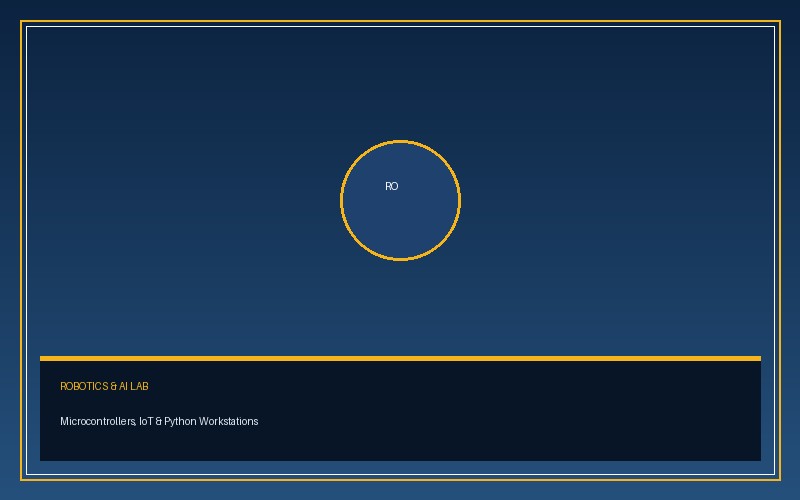
Task: Click the Microcontrollers, IoT & Python Workstations subtitle
Action: coord(159,421)
